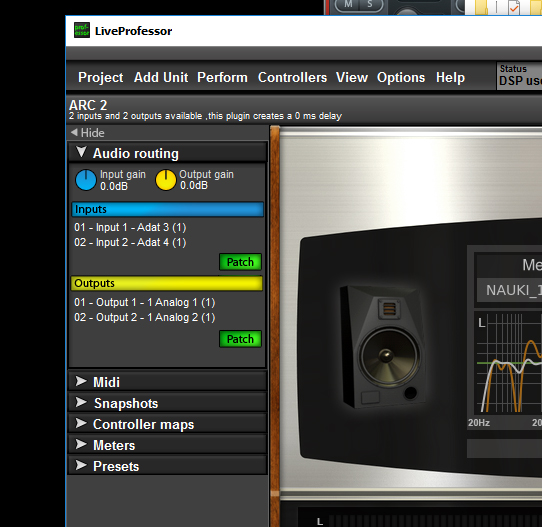Expand the Controller maps section
Image resolution: width=542 pixels, height=527 pixels.
[168, 424]
